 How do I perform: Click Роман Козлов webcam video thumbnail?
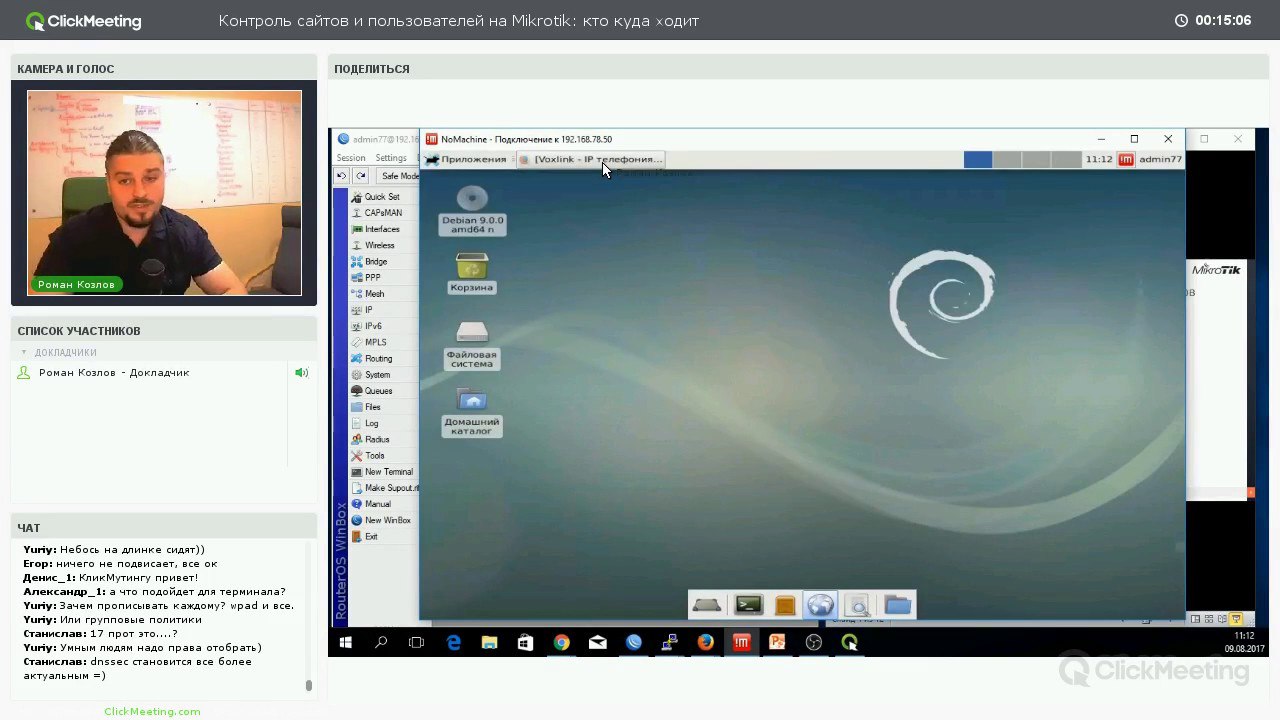164,193
